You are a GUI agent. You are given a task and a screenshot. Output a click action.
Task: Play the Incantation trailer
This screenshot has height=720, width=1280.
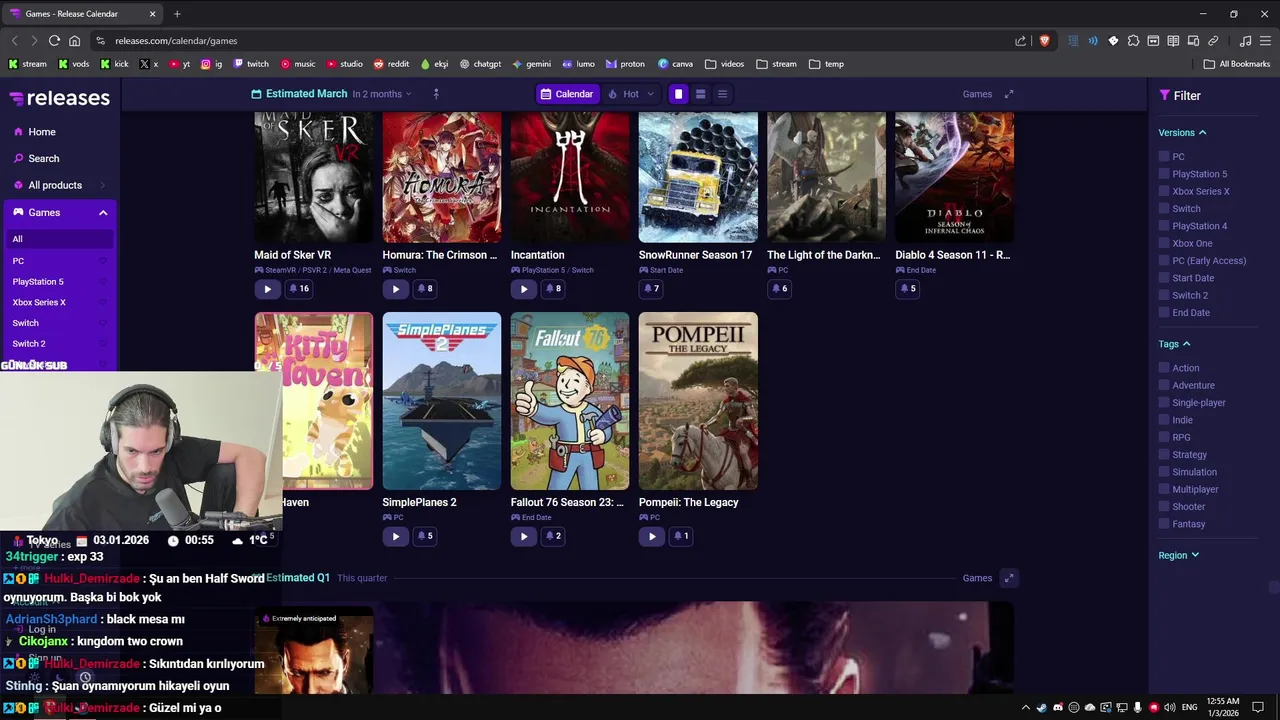click(523, 289)
